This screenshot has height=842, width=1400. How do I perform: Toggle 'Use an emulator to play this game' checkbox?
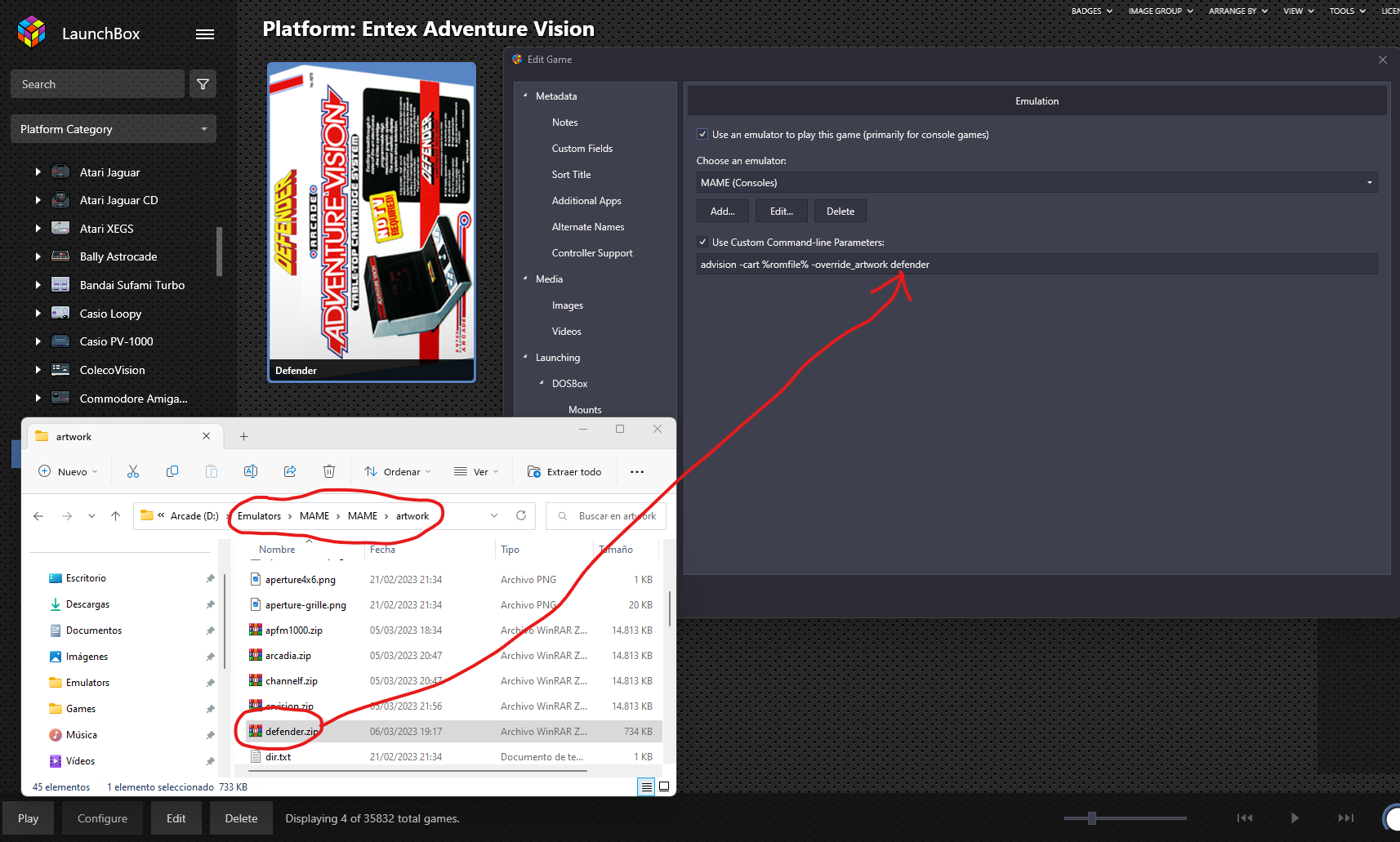(702, 134)
